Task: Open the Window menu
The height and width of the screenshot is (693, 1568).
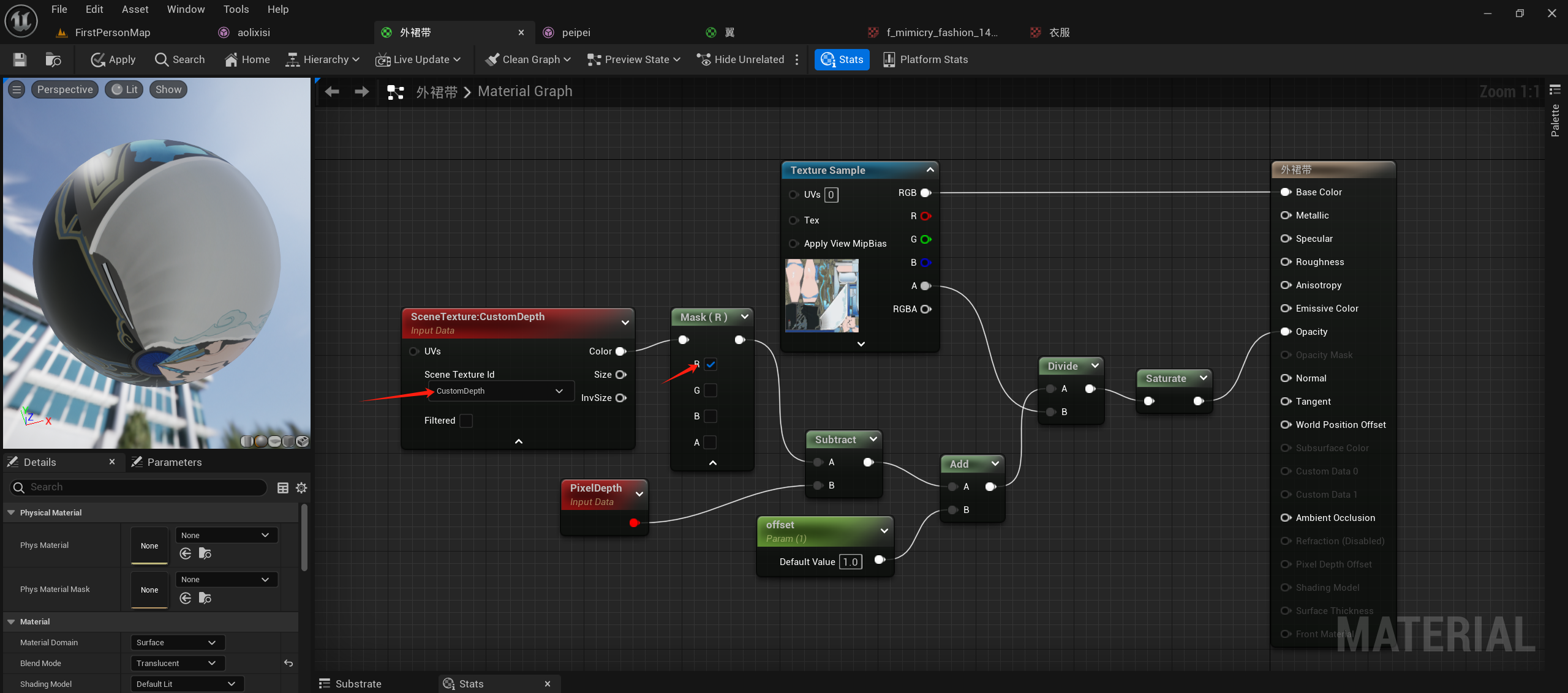Action: point(186,9)
